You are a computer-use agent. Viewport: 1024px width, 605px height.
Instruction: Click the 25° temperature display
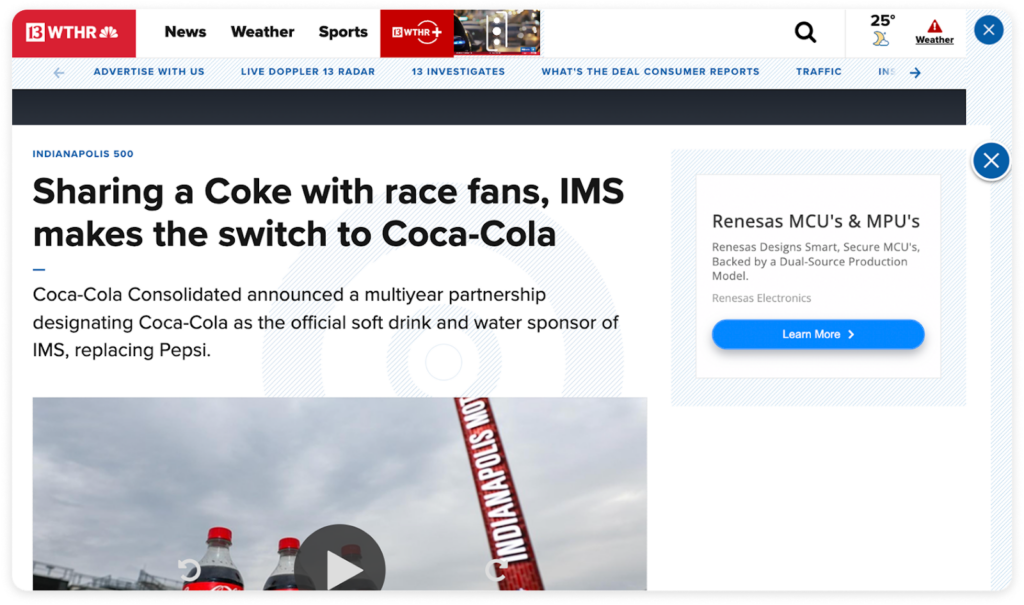(x=879, y=18)
